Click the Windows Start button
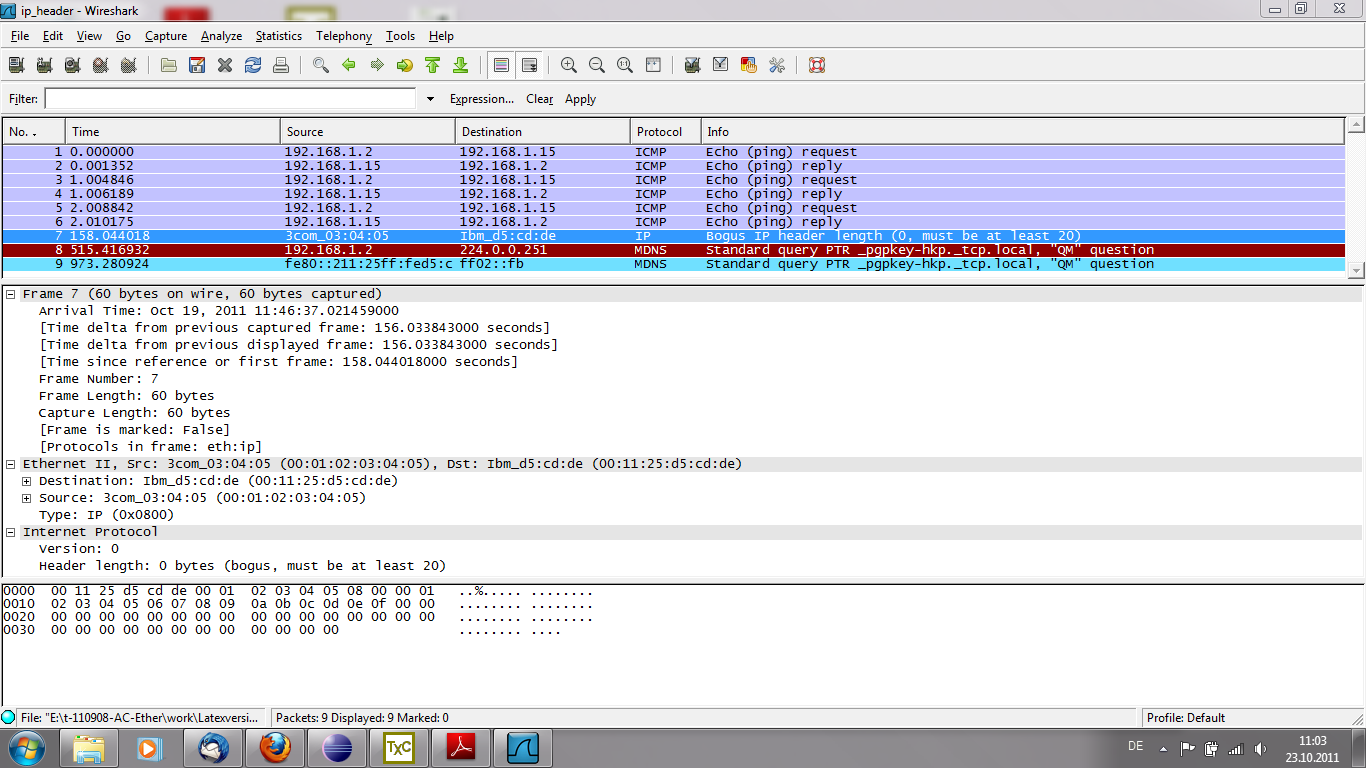Image resolution: width=1366 pixels, height=768 pixels. coord(26,748)
